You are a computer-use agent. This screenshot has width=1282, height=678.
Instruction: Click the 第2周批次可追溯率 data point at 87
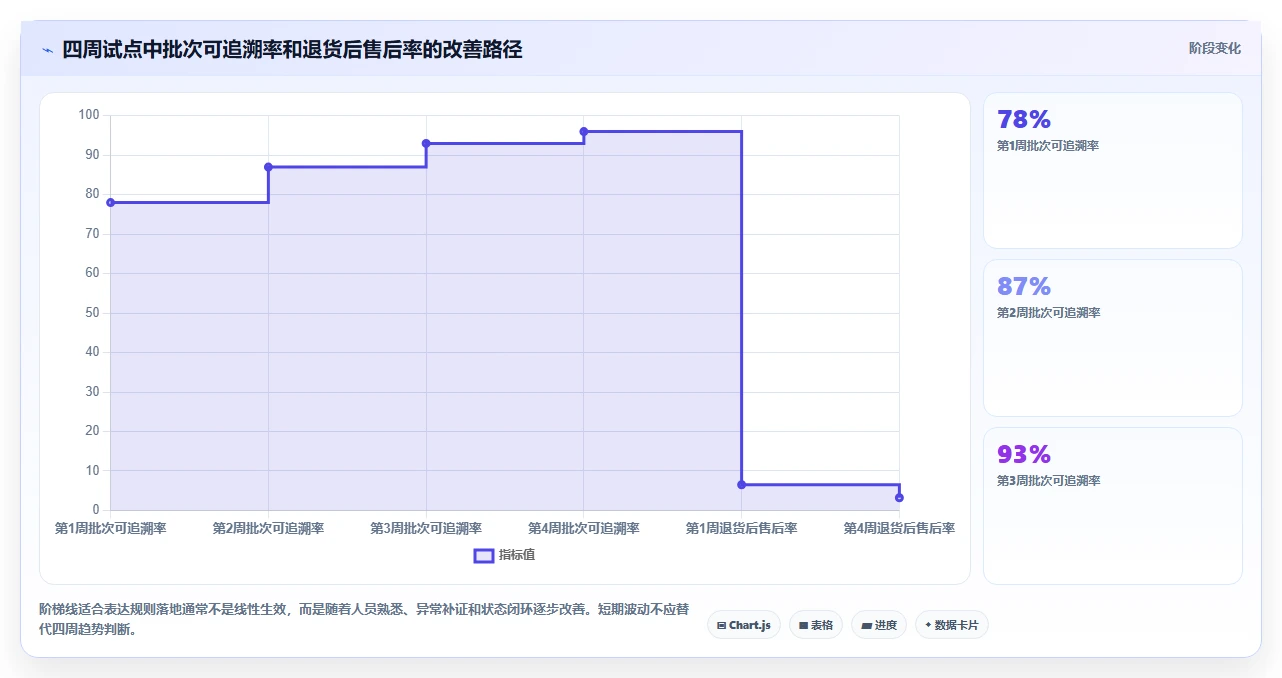click(268, 167)
